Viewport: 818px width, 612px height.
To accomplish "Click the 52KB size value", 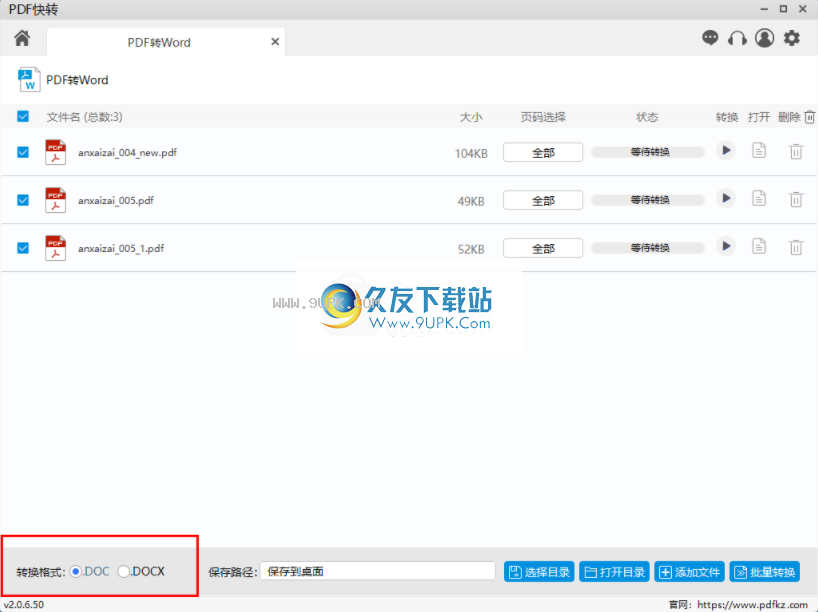I will pyautogui.click(x=471, y=249).
